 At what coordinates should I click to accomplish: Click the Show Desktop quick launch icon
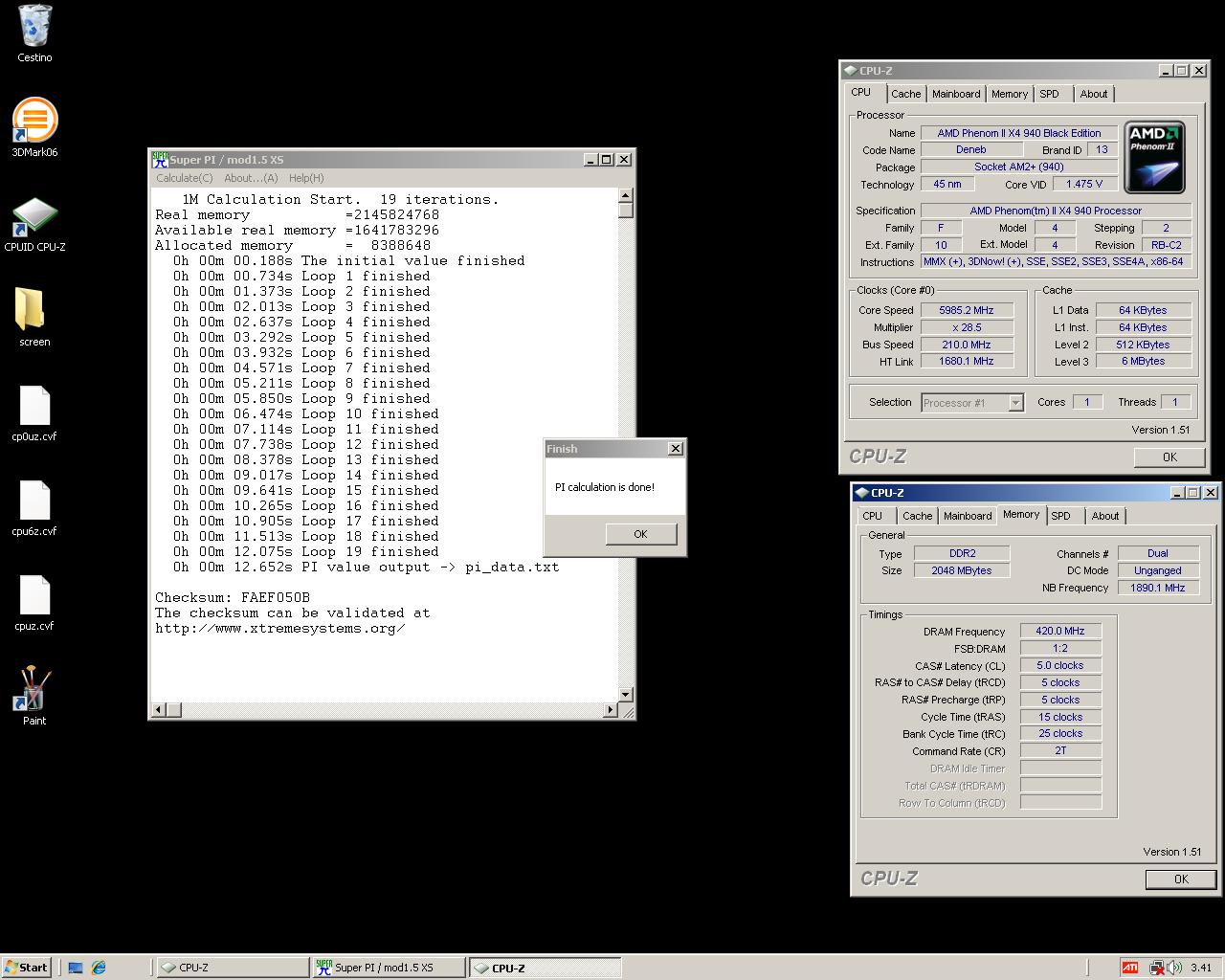click(x=76, y=968)
